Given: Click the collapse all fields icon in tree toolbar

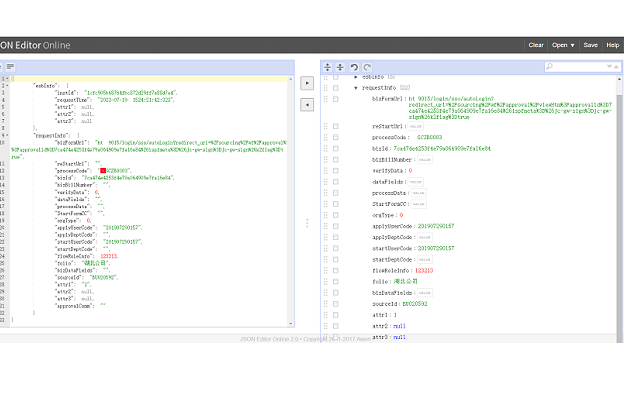Looking at the screenshot, I should tap(339, 66).
